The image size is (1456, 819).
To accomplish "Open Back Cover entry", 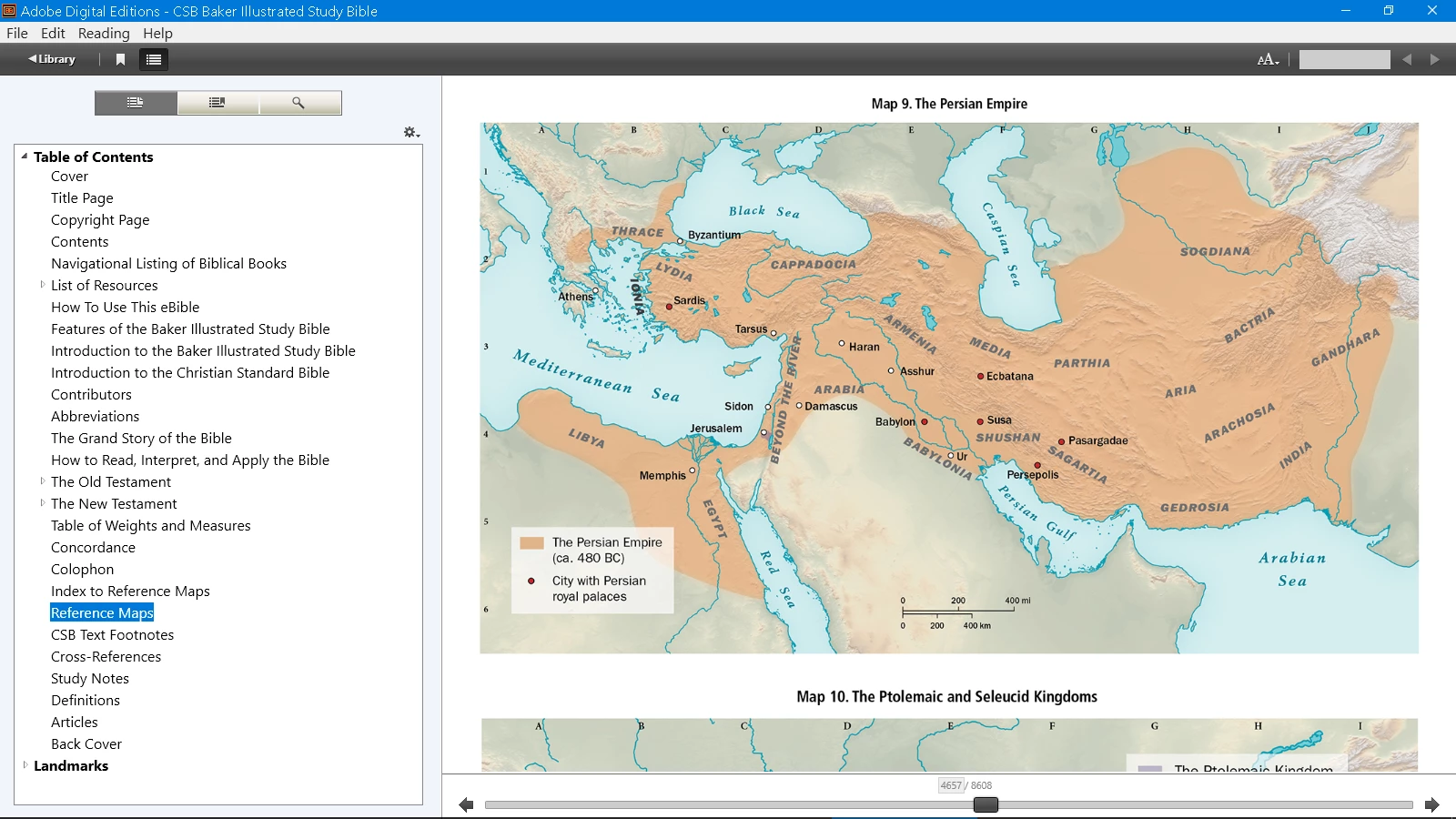I will (x=86, y=744).
